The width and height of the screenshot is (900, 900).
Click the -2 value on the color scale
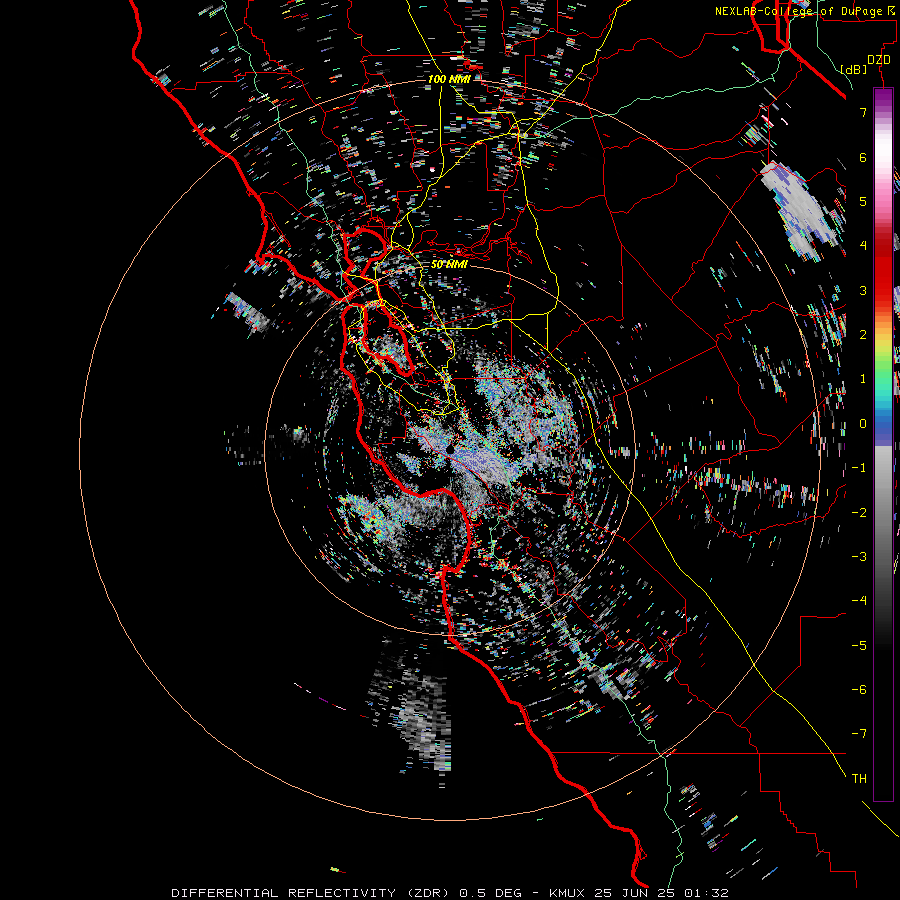pos(859,513)
